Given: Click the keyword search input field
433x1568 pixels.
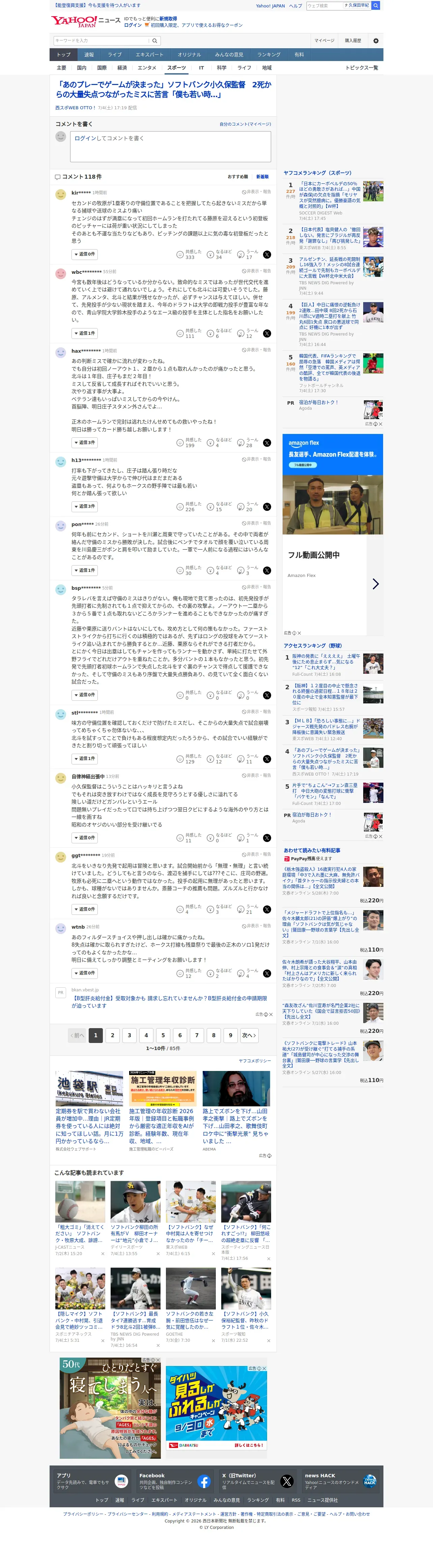Looking at the screenshot, I should click(x=102, y=41).
